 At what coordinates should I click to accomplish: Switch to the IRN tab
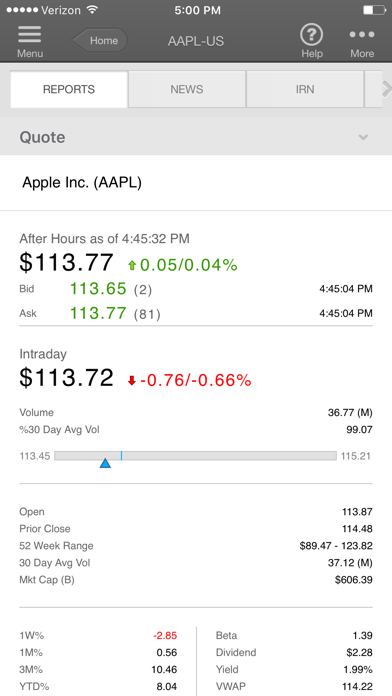coord(305,89)
